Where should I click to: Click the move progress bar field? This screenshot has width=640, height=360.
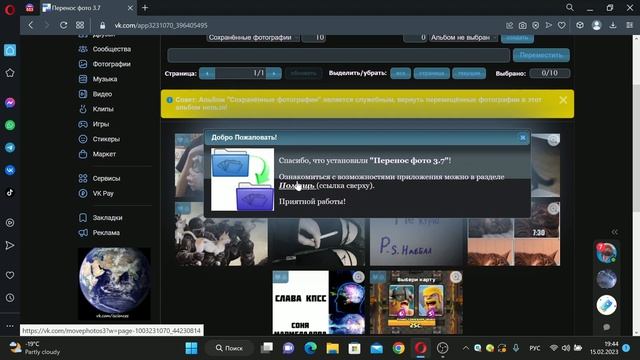pos(339,55)
